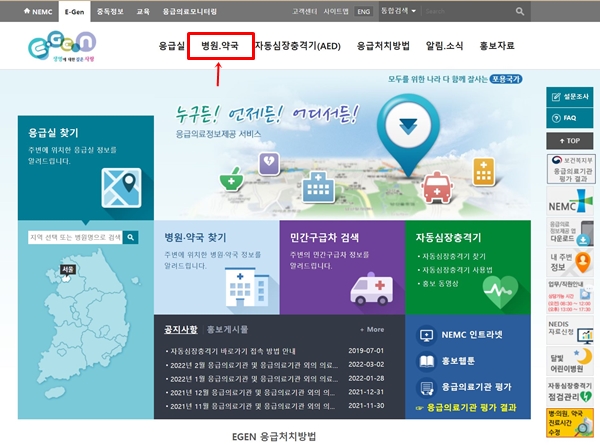Screen dimensions: 600x445
Task: Expand the 통합검색 dropdown
Action: pos(398,11)
